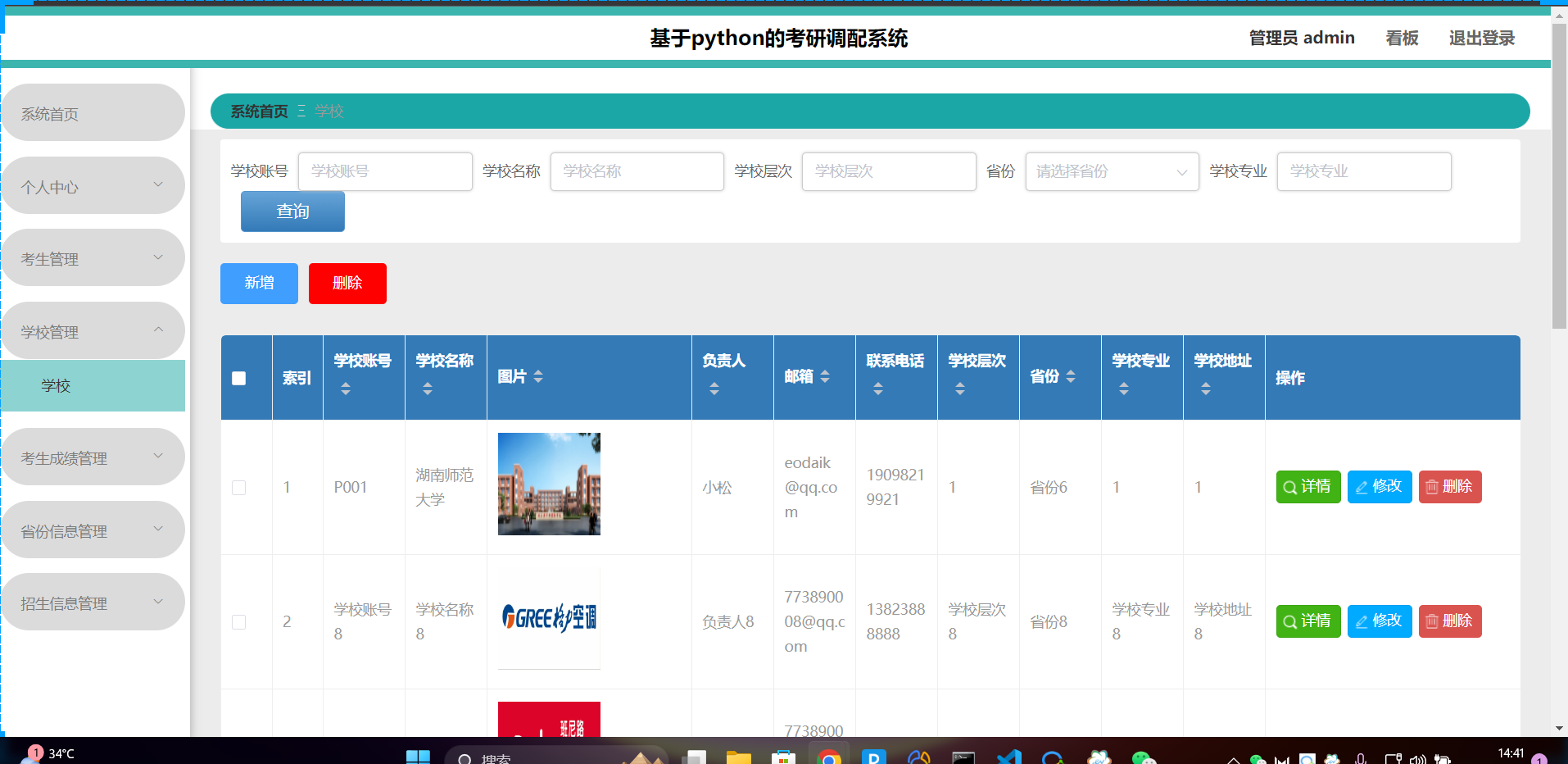
Task: View 详情 for P001 row
Action: click(x=1307, y=487)
